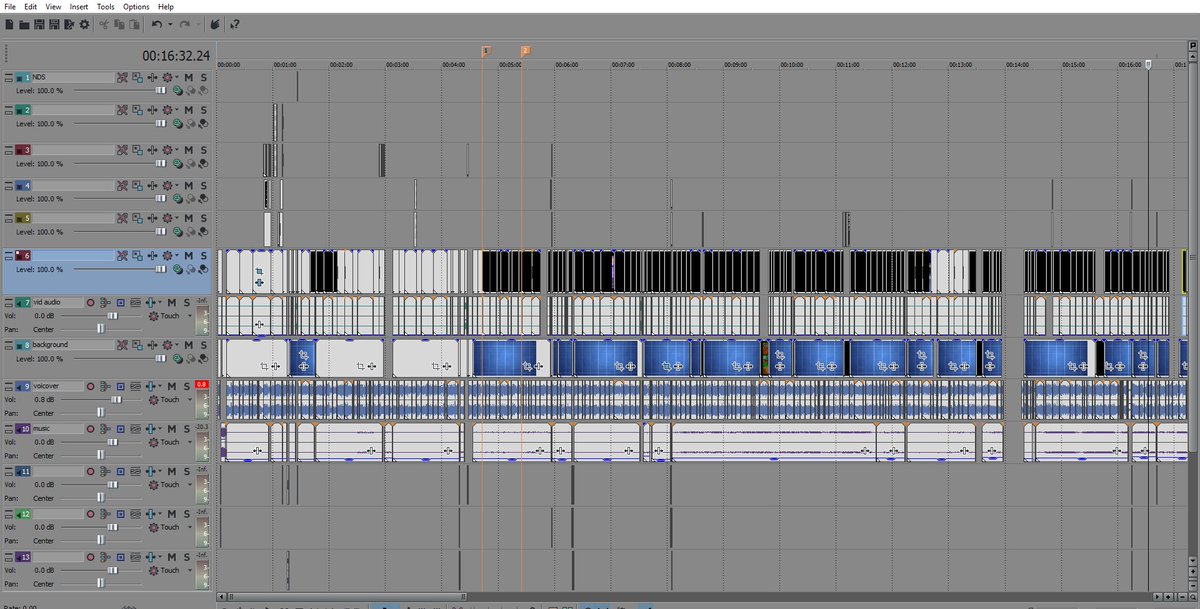Click the Level slider handle on track 6

click(161, 269)
